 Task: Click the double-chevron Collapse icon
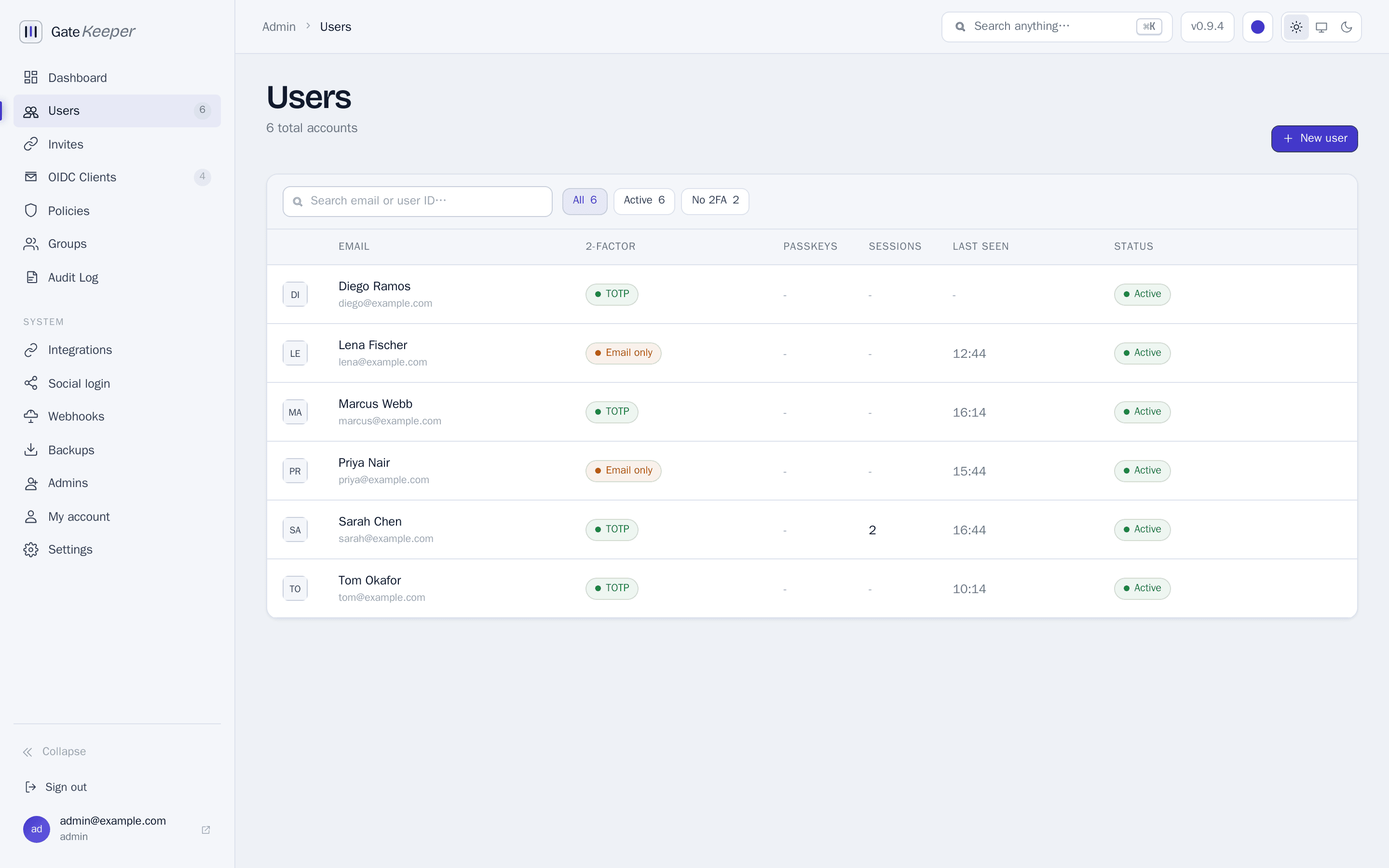point(27,752)
